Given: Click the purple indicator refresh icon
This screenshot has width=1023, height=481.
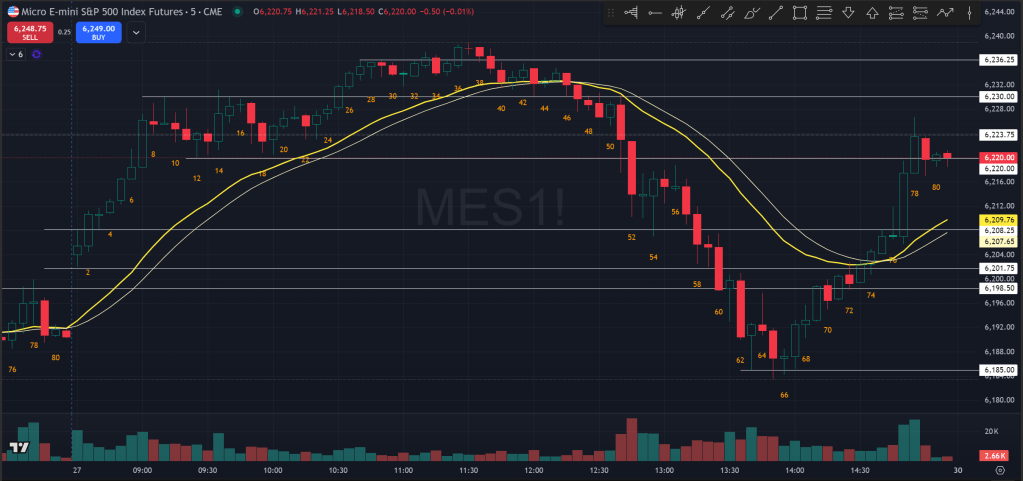Looking at the screenshot, I should tap(37, 54).
